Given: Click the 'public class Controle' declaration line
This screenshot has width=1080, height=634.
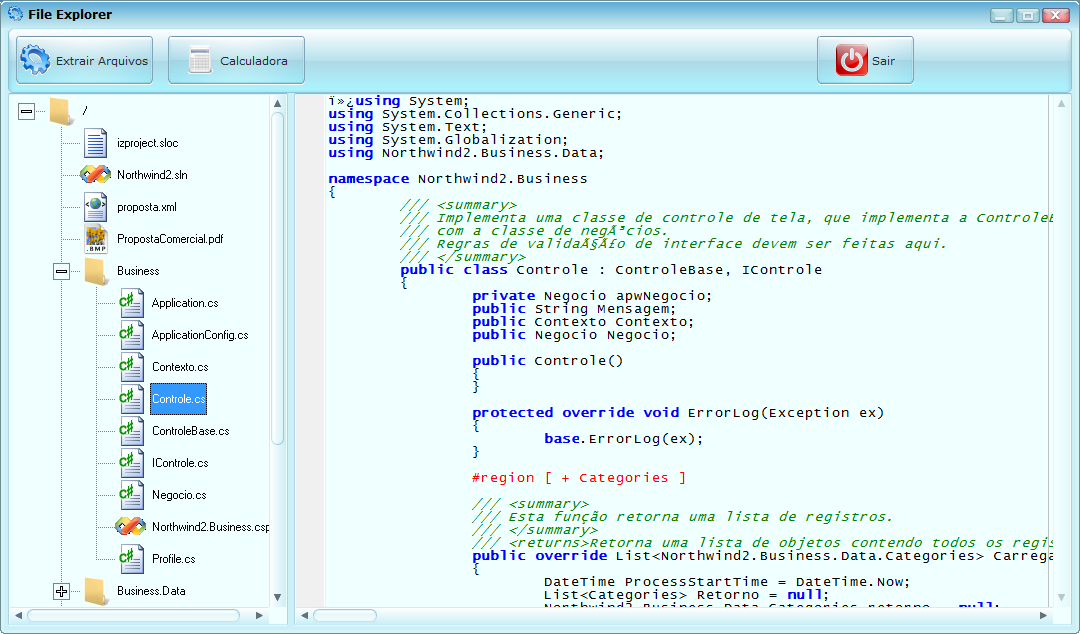Looking at the screenshot, I should [611, 269].
